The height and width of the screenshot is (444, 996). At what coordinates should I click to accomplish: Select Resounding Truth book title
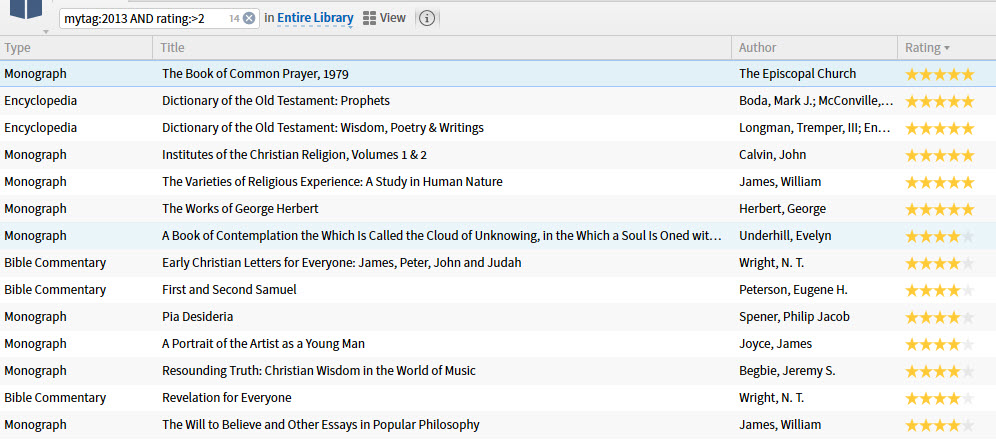tap(319, 370)
